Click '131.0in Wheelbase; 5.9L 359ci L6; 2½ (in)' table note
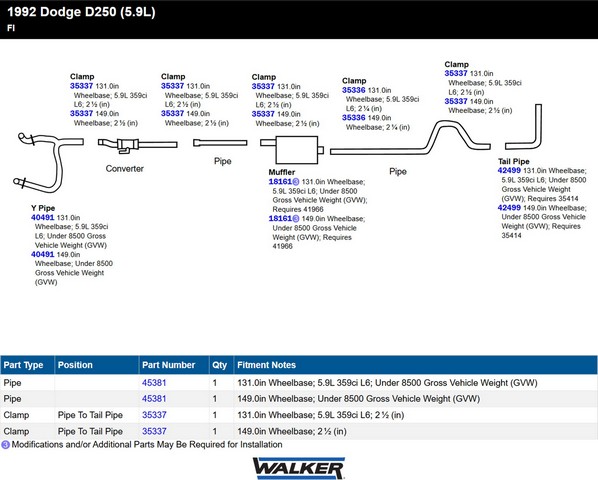The width and height of the screenshot is (598, 480). point(321,415)
